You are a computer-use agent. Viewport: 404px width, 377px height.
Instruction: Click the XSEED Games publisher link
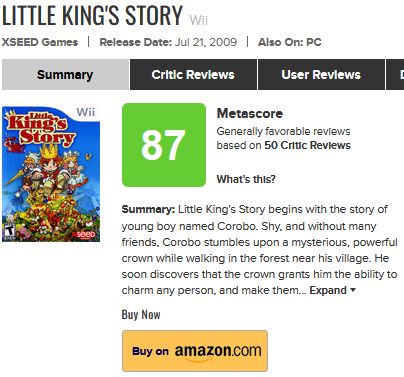[x=40, y=42]
